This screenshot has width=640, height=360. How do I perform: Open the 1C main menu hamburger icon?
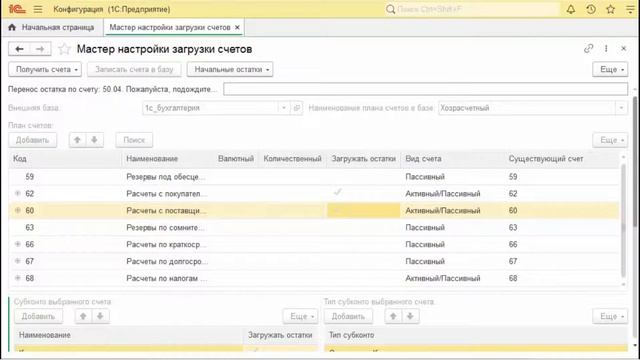point(38,9)
